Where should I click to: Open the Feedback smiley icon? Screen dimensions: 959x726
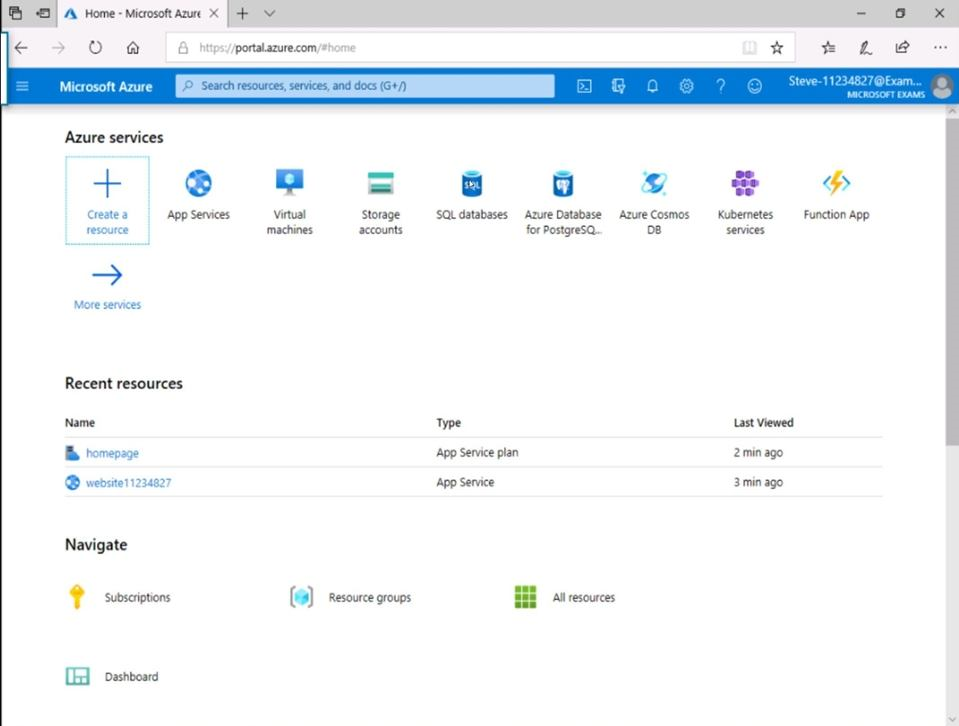click(754, 86)
